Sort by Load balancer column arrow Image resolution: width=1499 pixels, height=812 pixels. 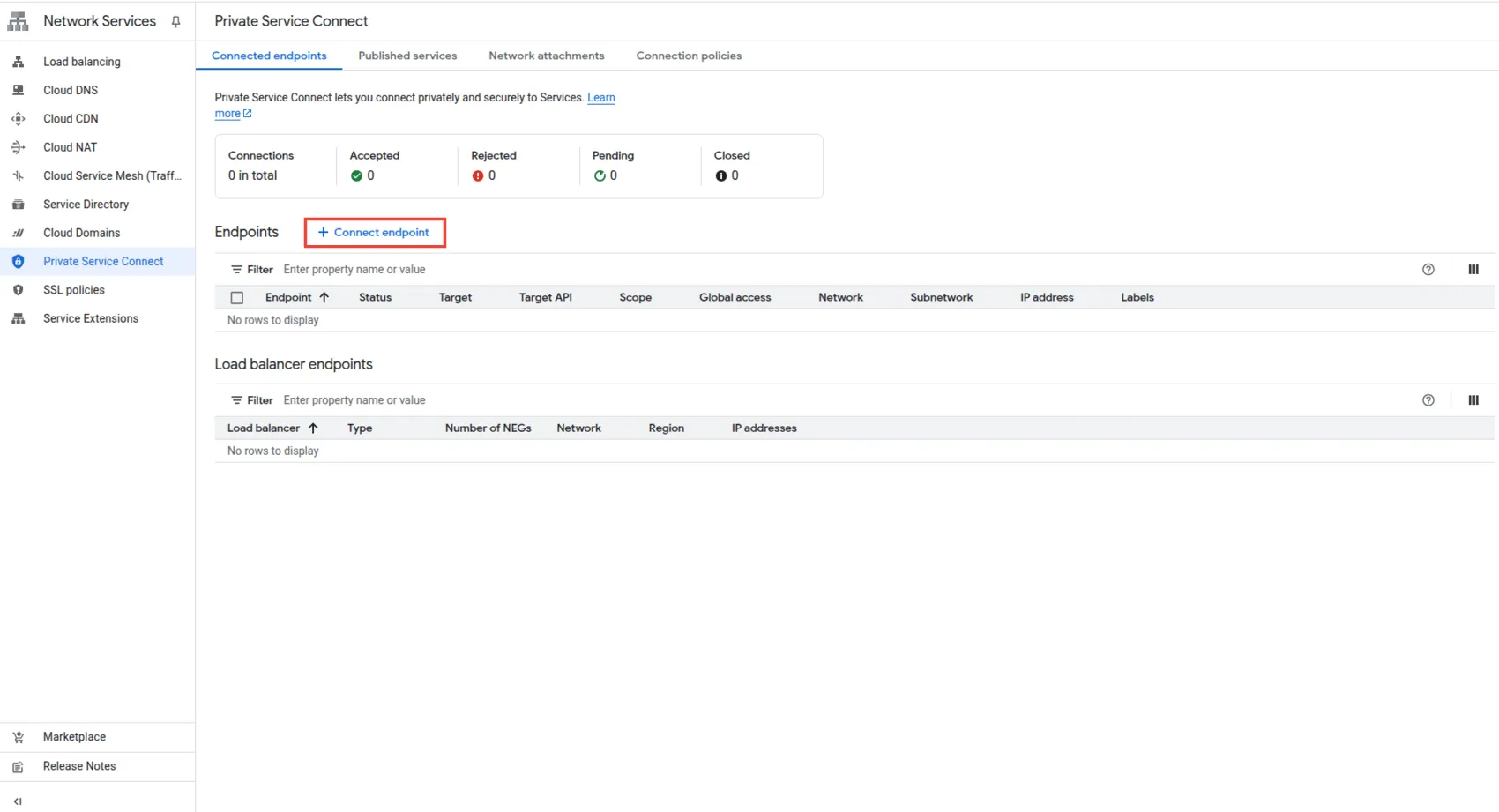point(313,428)
